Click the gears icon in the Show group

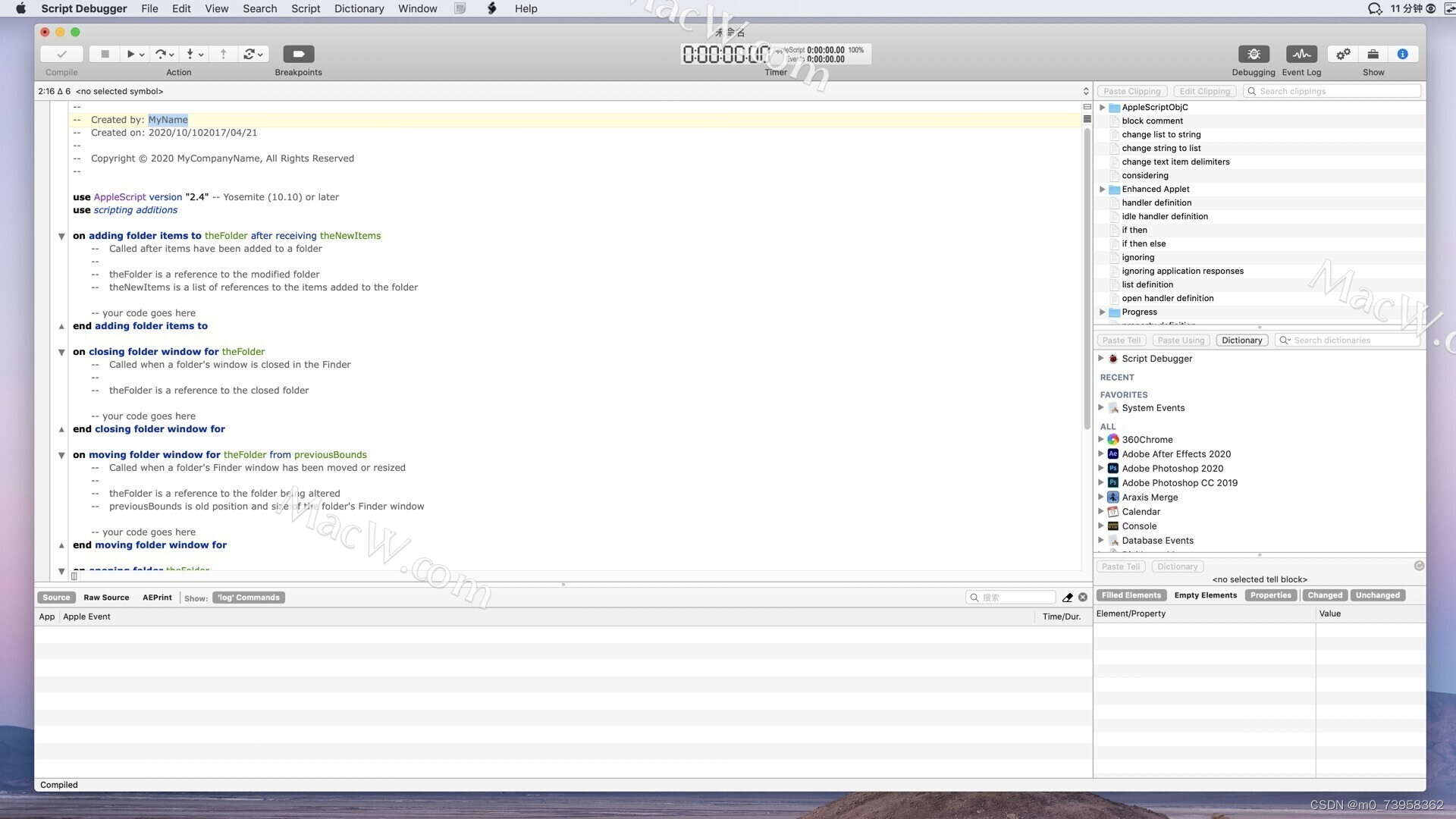pyautogui.click(x=1342, y=54)
